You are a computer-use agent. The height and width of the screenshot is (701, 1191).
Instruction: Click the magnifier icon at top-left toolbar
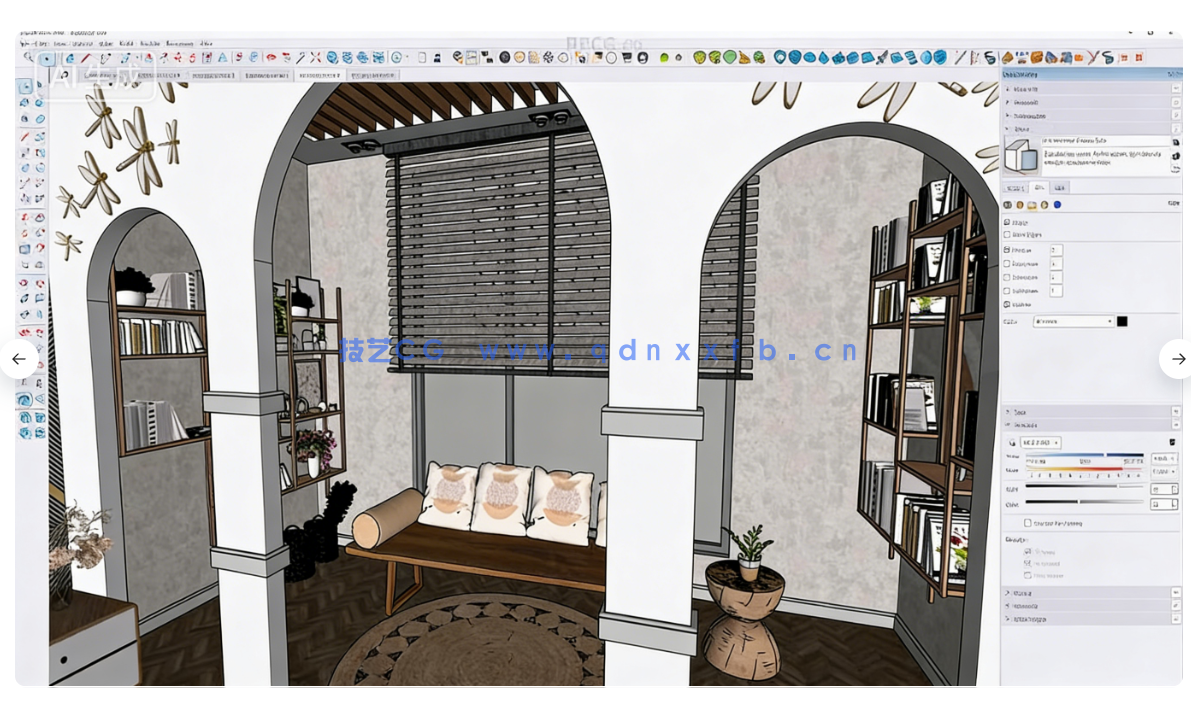(29, 59)
